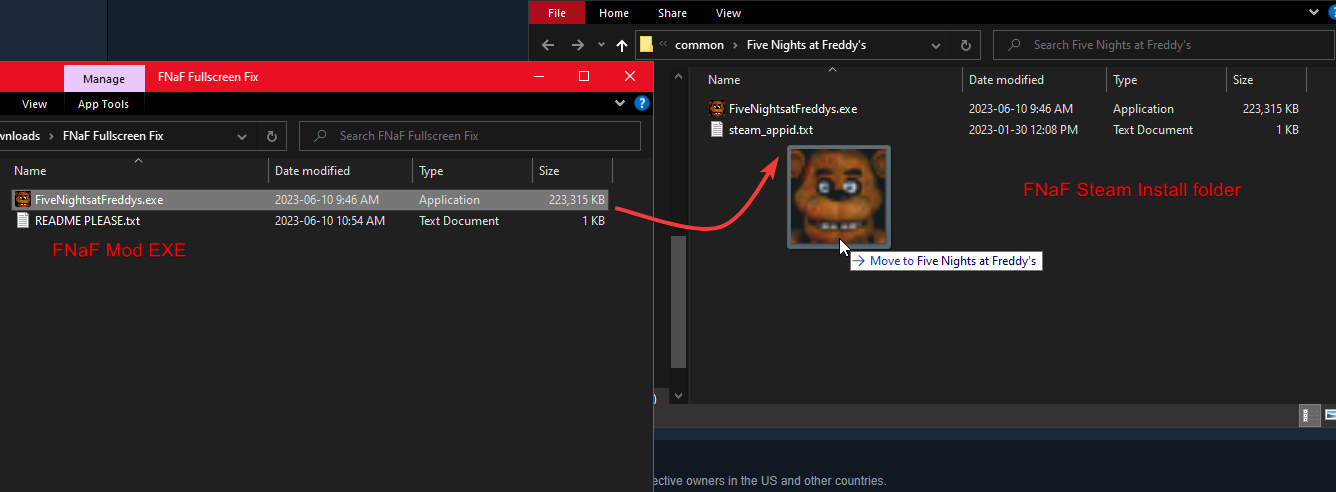Expand address dropdown in FNaF Fullscreen Fix window

coord(242,136)
